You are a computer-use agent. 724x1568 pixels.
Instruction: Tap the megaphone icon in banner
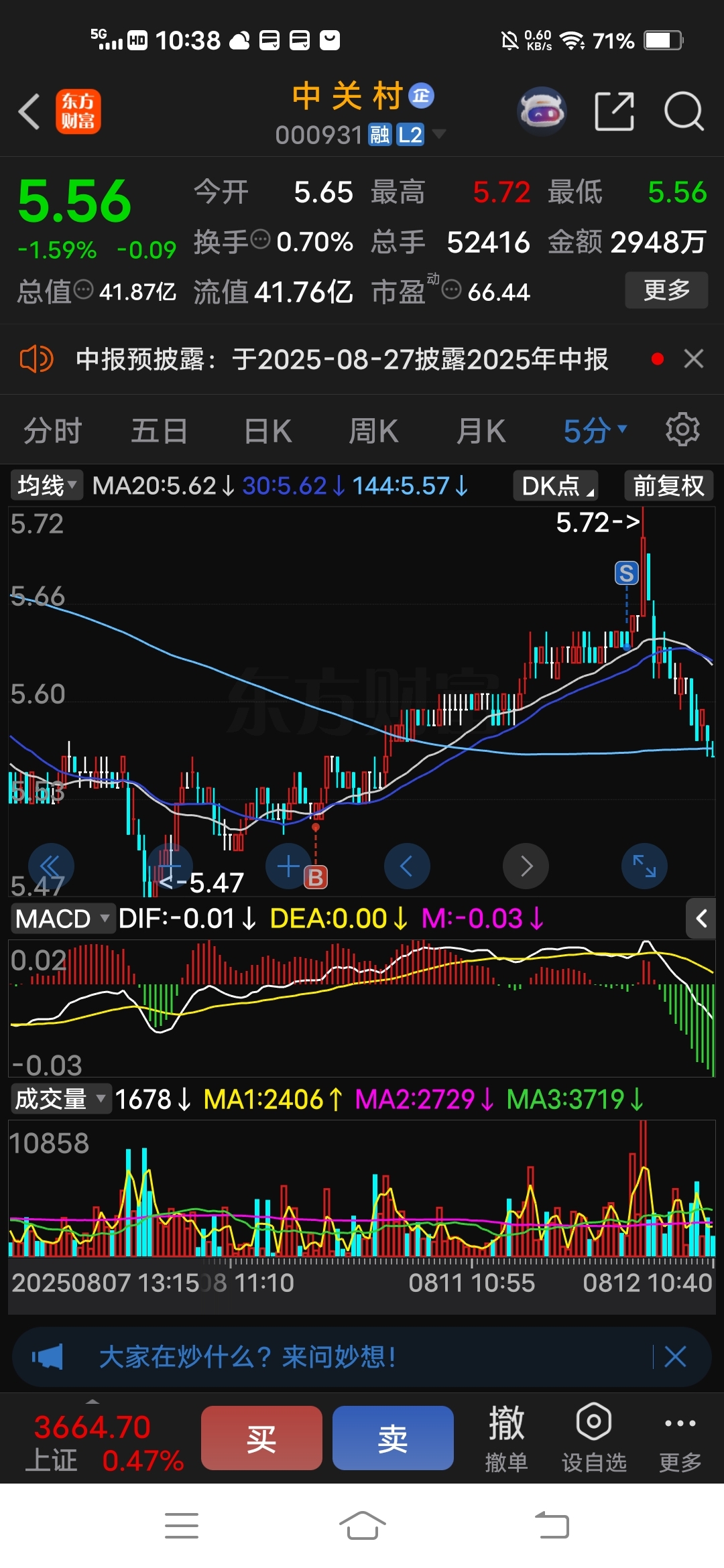click(48, 1357)
